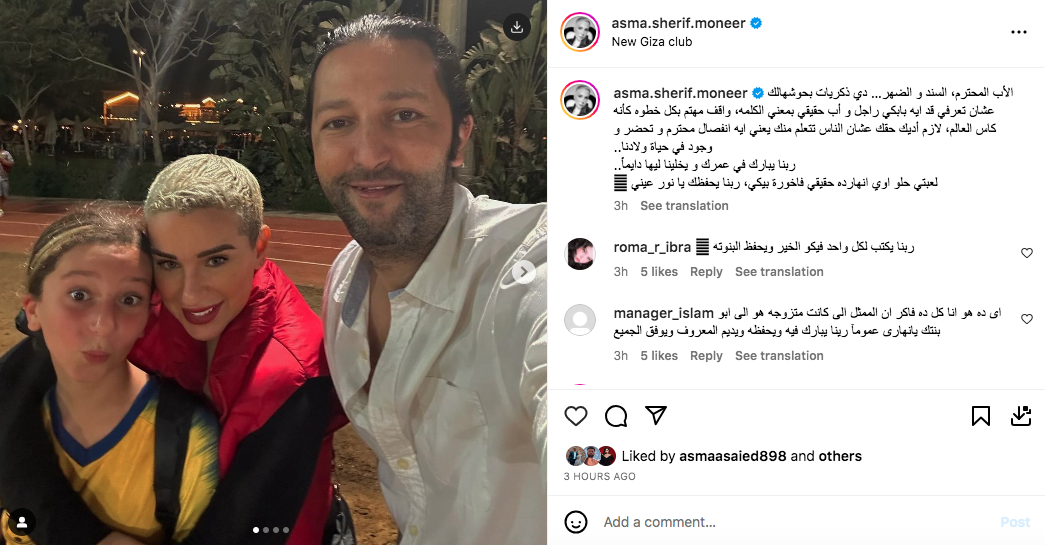This screenshot has height=545, width=1045.
Task: Advance to next photo with arrow
Action: coord(524,271)
